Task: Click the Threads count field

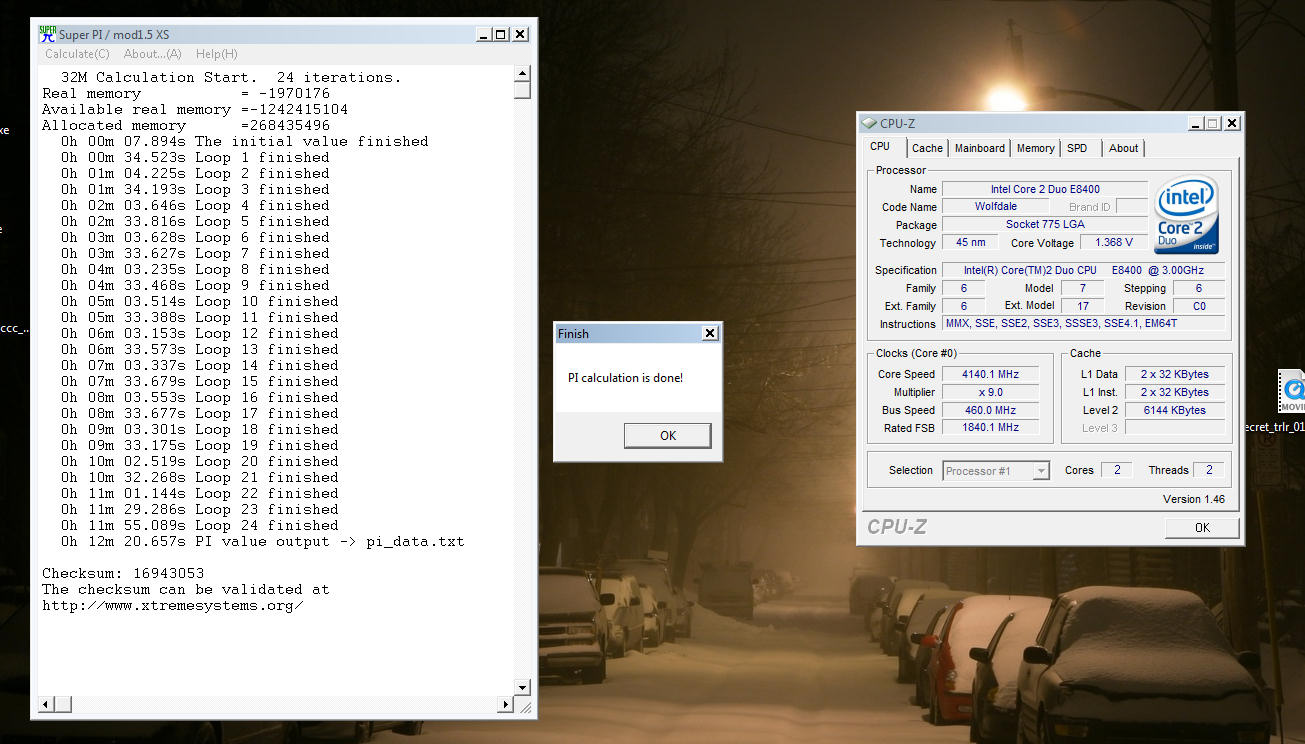Action: [1209, 470]
